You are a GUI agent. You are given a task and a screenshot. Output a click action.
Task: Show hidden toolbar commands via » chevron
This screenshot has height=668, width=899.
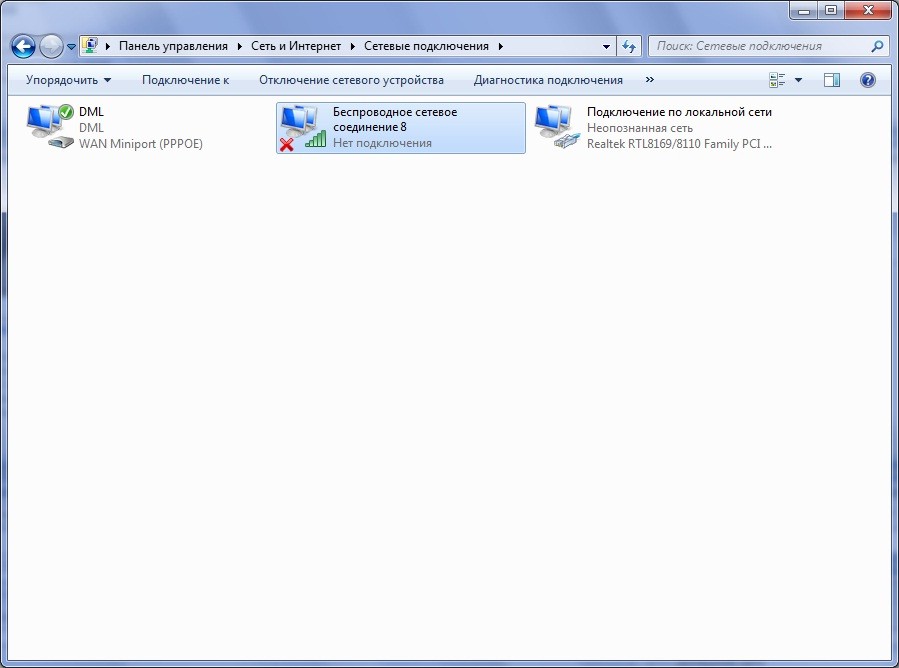click(650, 80)
